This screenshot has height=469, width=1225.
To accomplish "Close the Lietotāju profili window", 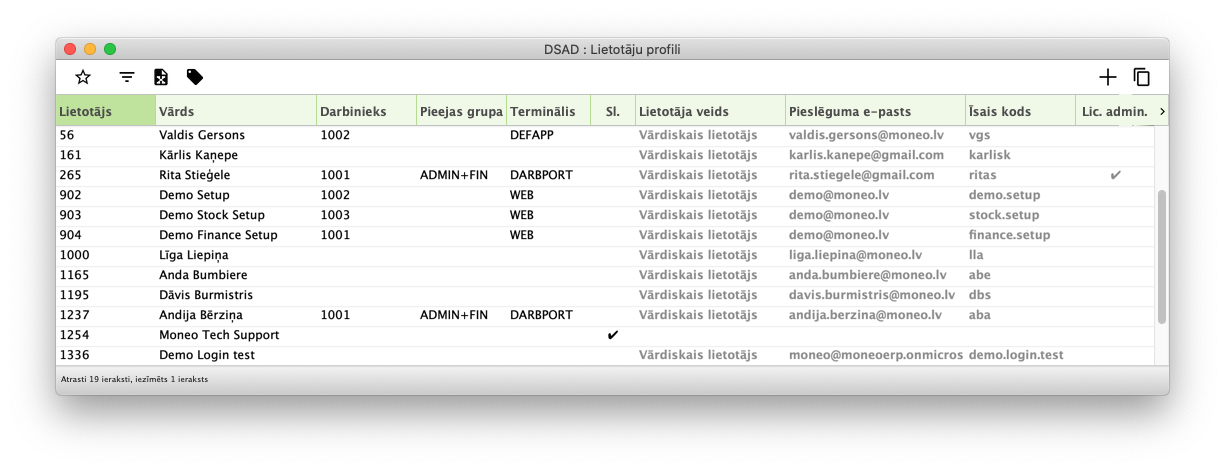I will (x=70, y=48).
